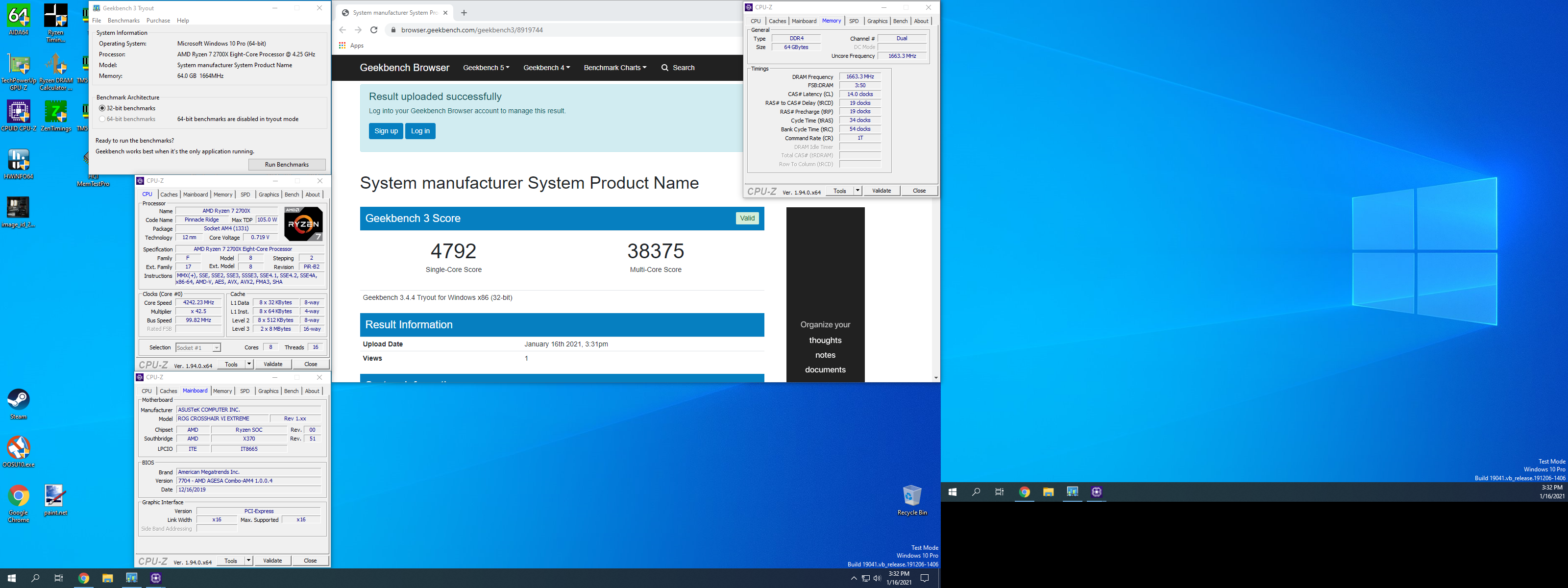Image resolution: width=1568 pixels, height=588 pixels.
Task: Open the Purchase menu in Geekbench 3
Action: (x=158, y=21)
